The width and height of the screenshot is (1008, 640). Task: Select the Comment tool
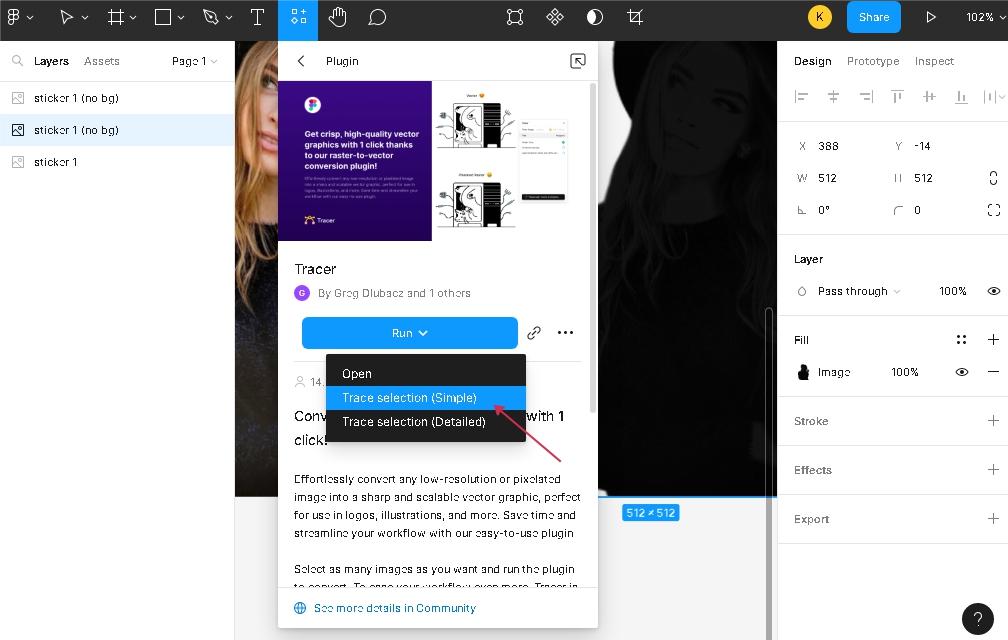377,17
